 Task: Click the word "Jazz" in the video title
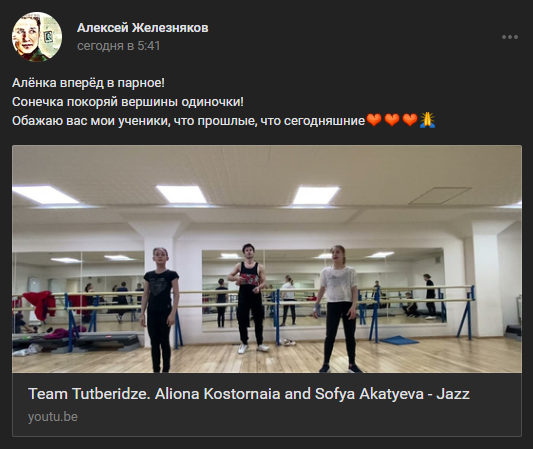[x=453, y=394]
